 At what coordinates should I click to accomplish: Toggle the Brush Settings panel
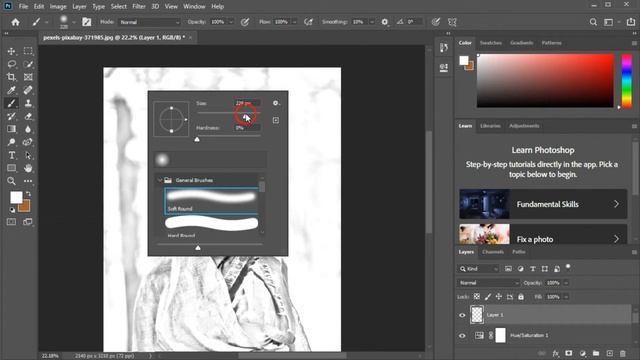[87, 22]
